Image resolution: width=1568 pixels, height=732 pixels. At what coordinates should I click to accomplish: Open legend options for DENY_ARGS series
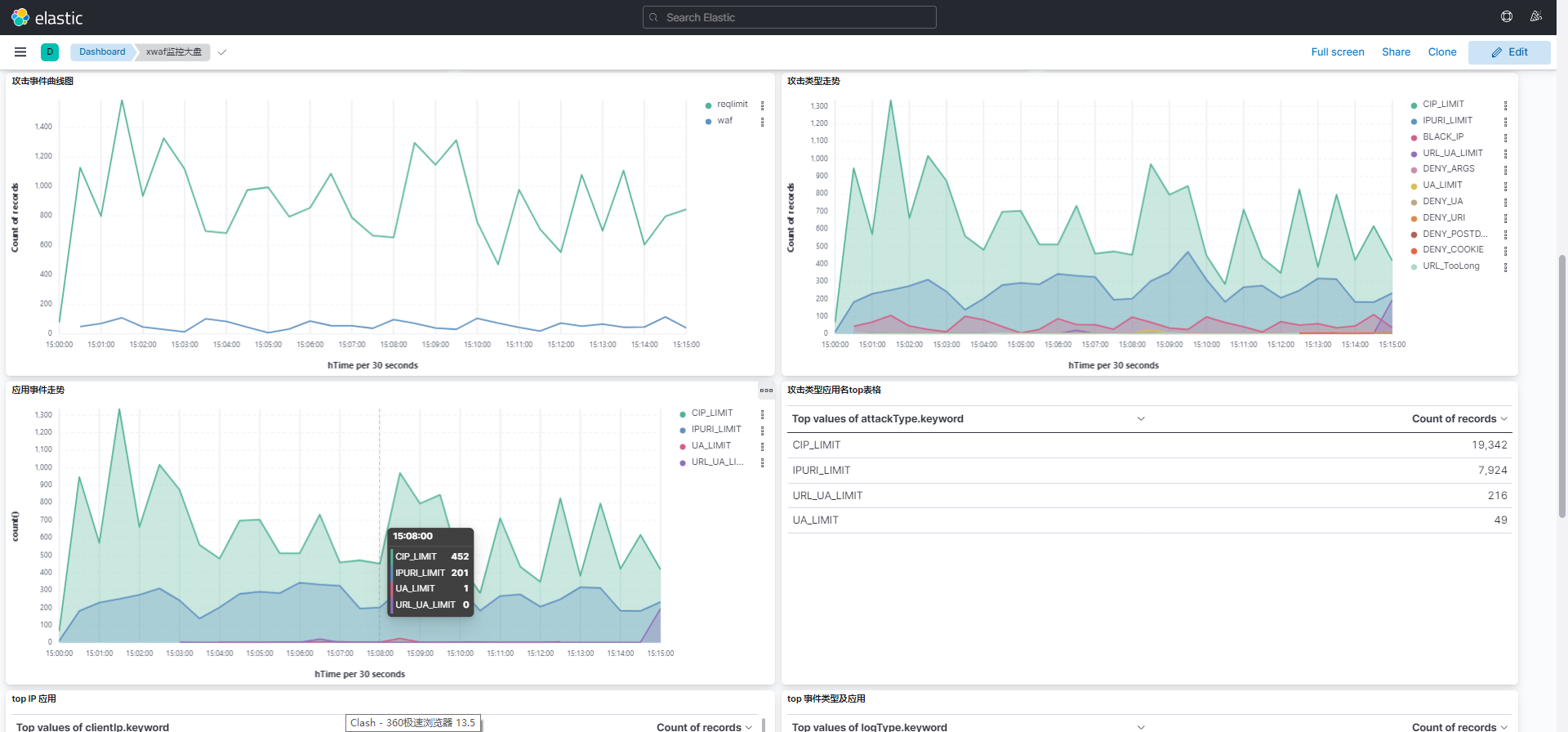[1505, 170]
